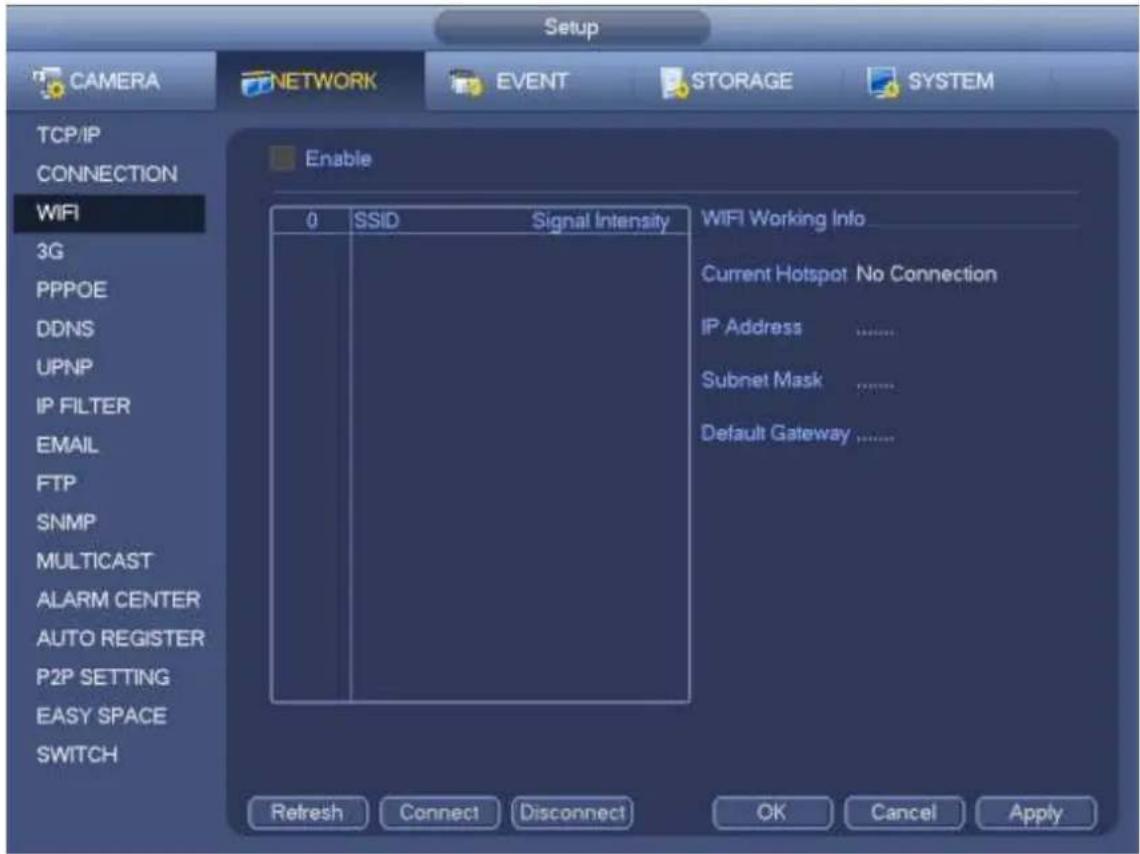The height and width of the screenshot is (854, 1140).
Task: Click the 0 count column header
Action: [311, 220]
